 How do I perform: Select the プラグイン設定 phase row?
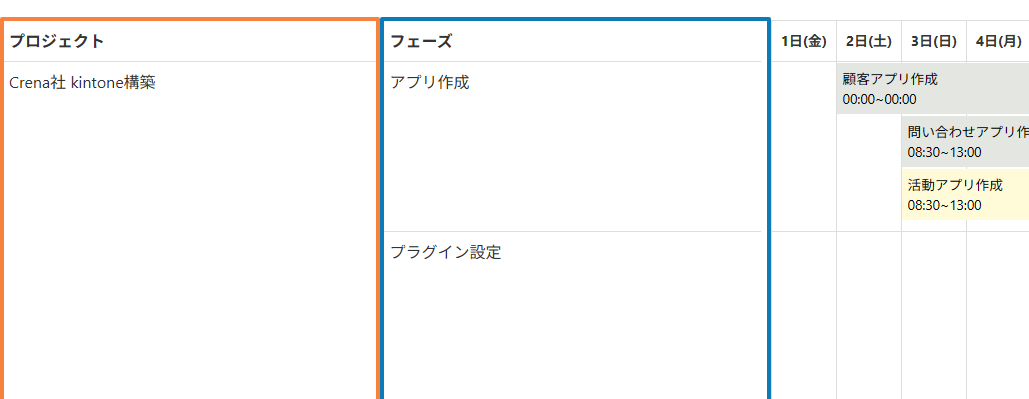[572, 315]
